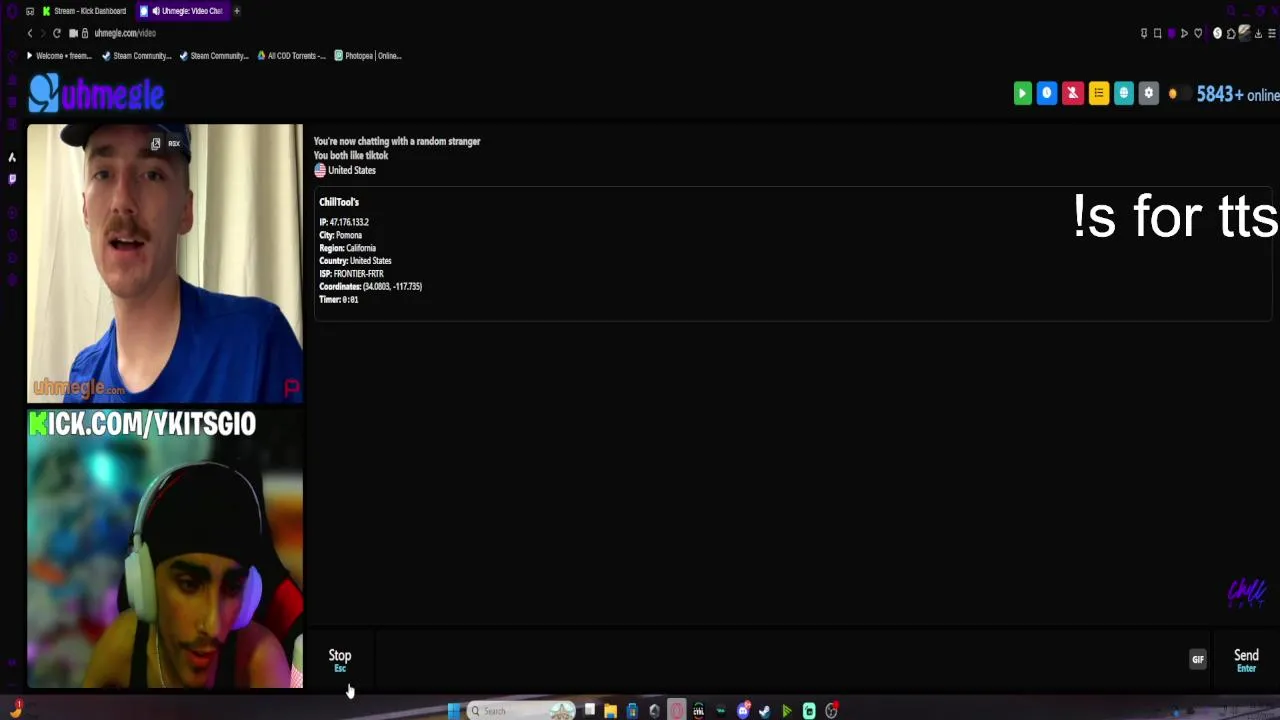Open Microsoft Store from taskbar

(632, 711)
